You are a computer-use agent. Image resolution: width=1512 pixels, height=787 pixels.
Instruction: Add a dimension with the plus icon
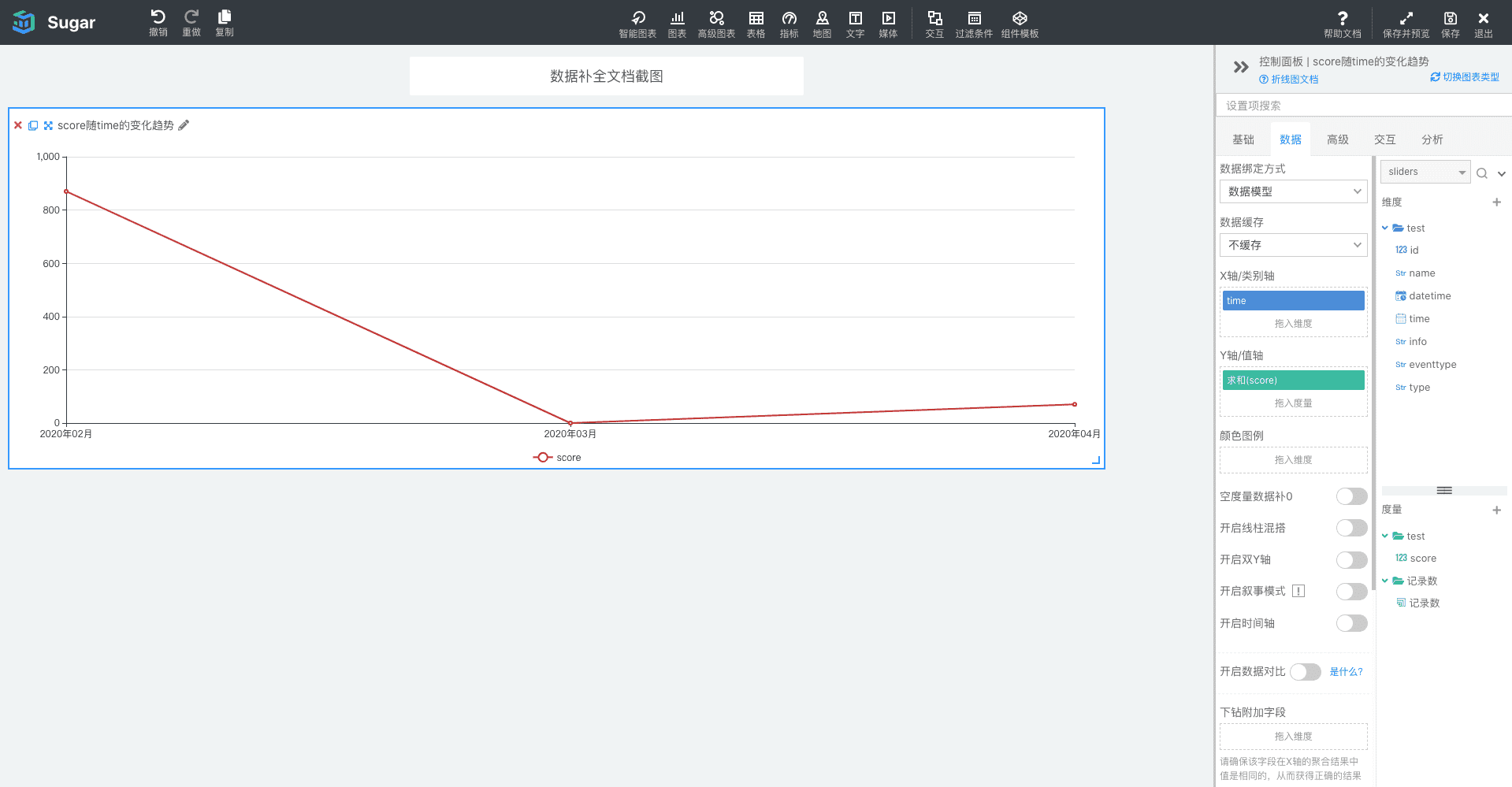[1496, 202]
